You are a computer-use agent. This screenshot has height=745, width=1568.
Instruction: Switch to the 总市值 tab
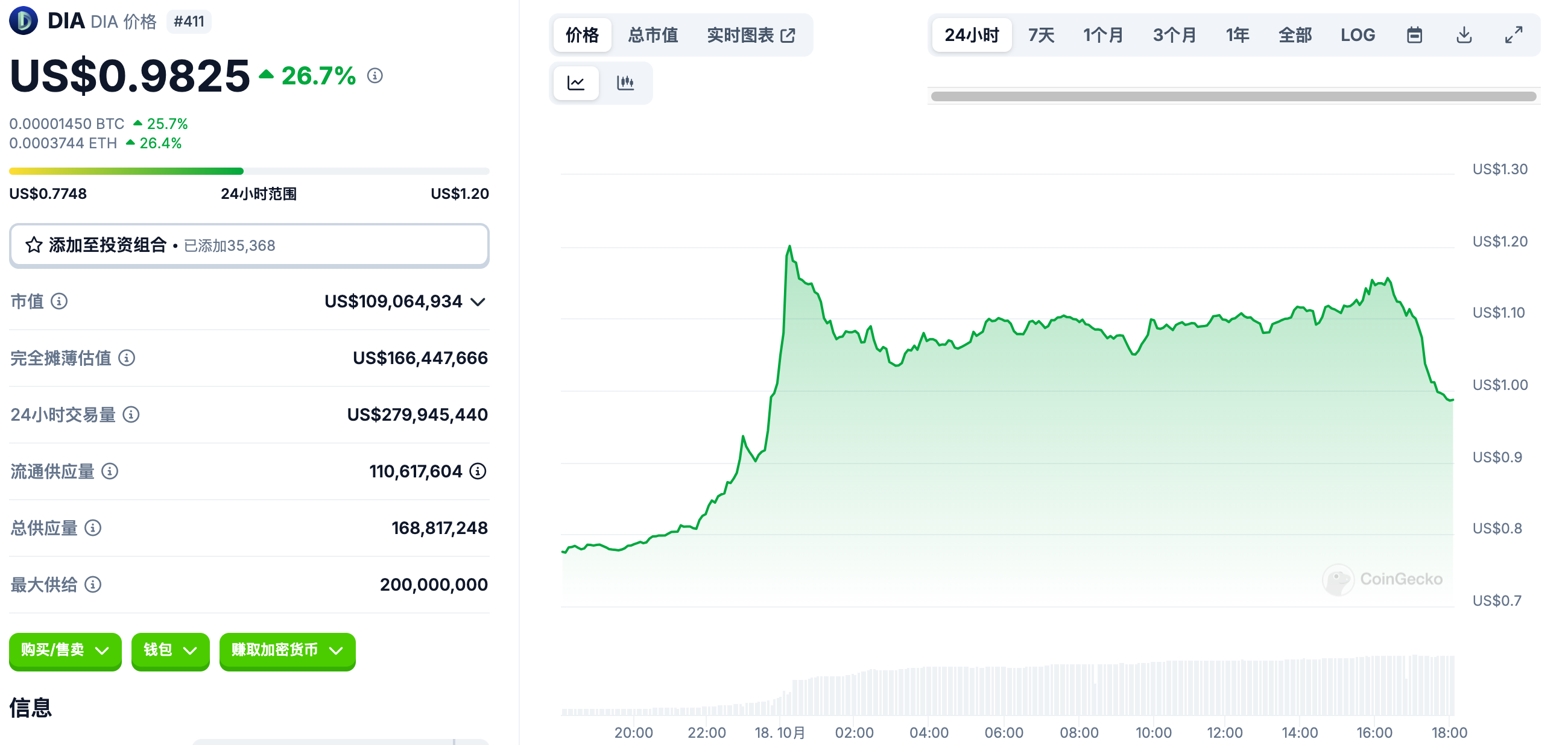coord(653,36)
